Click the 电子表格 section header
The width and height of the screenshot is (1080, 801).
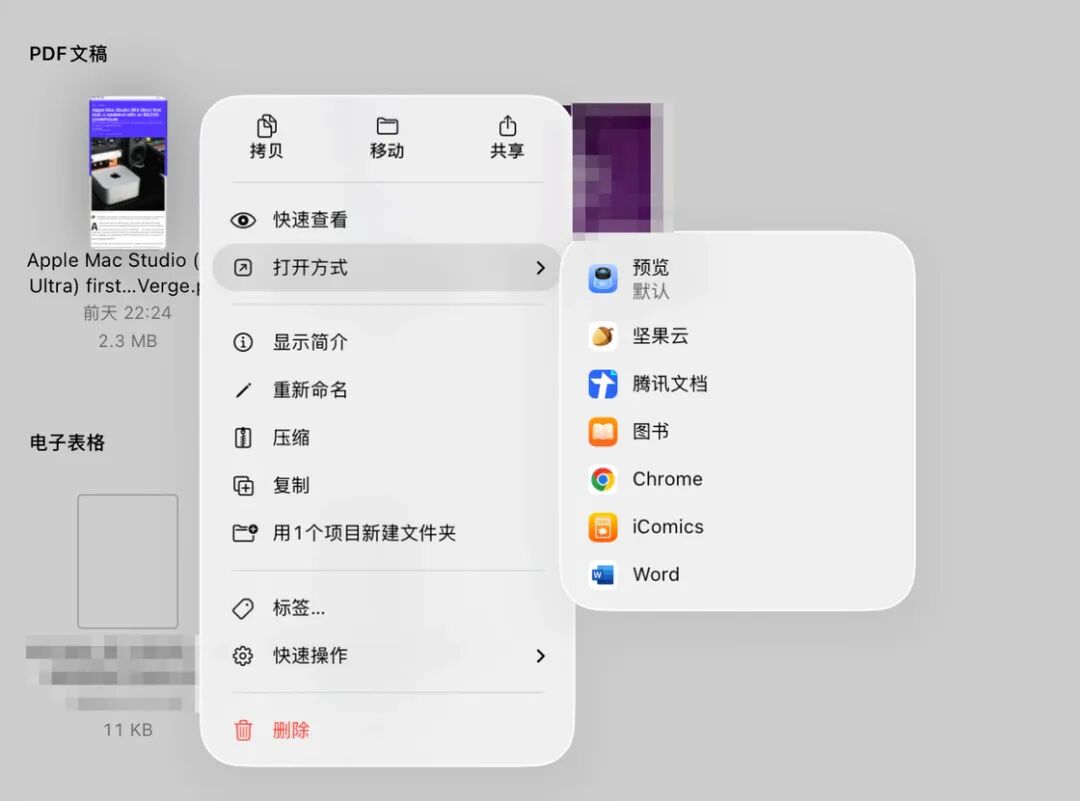[68, 442]
